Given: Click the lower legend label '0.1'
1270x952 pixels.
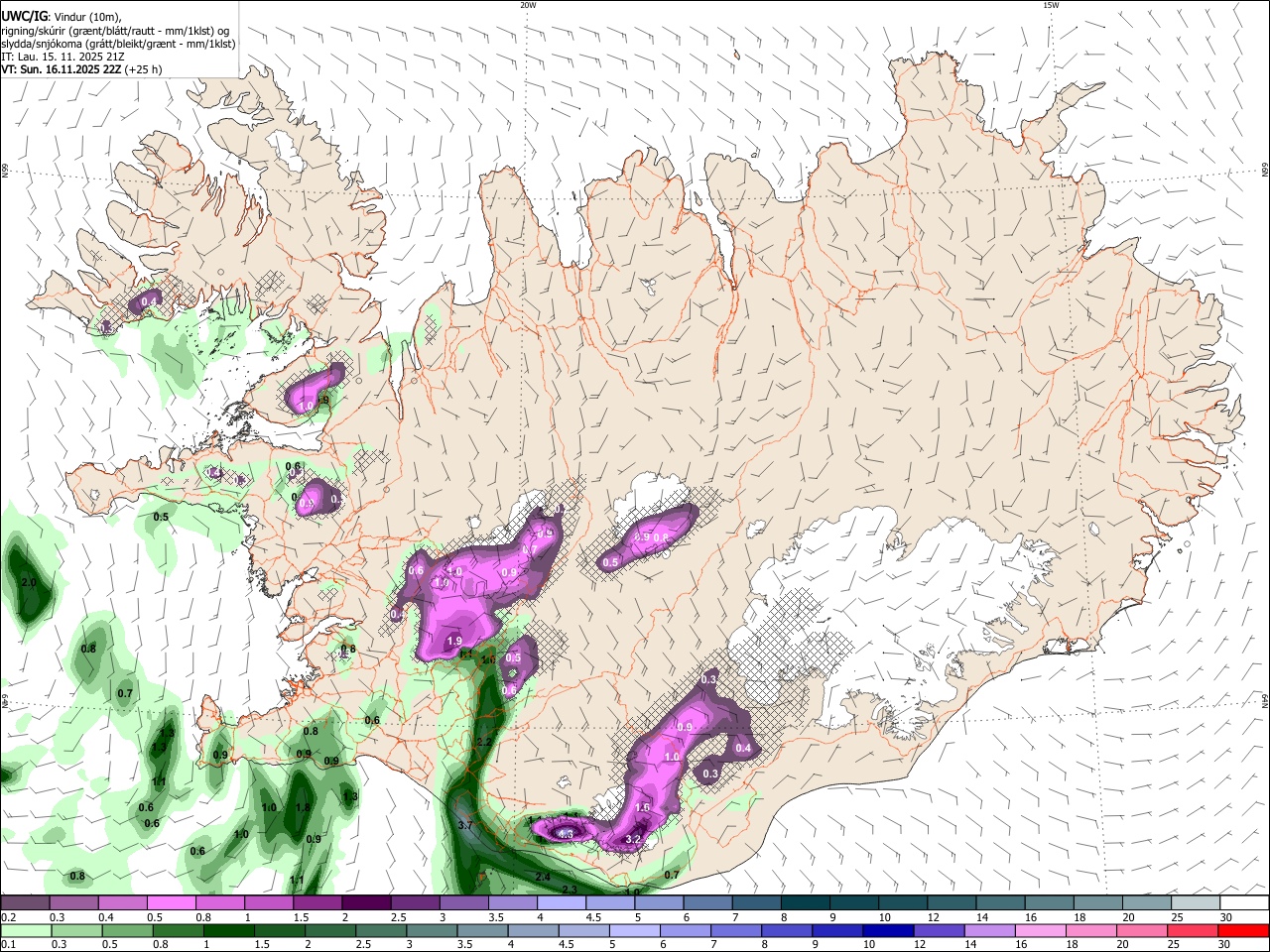Looking at the screenshot, I should (x=8, y=945).
